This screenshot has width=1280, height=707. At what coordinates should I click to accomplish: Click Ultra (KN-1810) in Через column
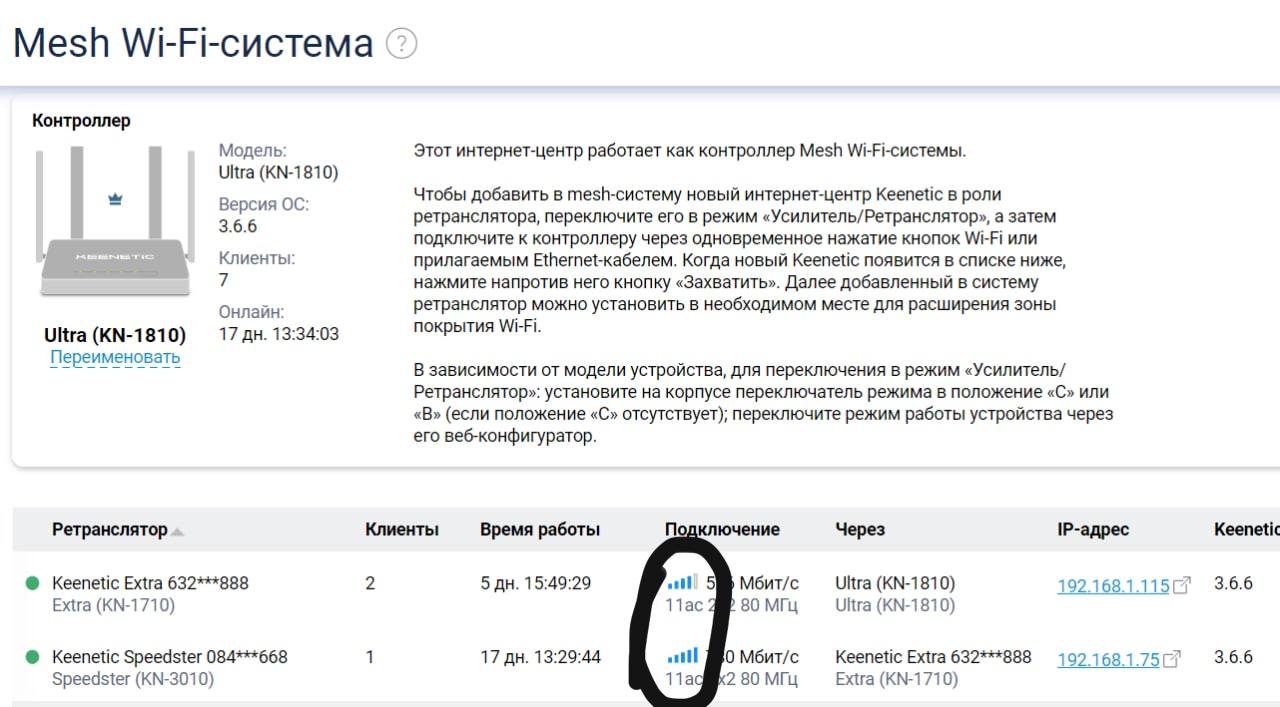[895, 583]
